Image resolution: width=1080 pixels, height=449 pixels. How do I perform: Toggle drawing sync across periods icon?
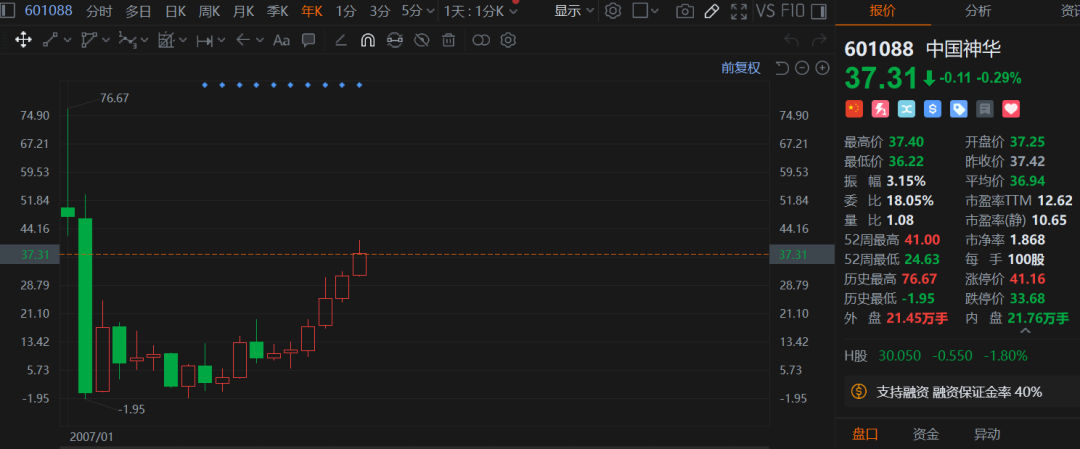pos(395,41)
